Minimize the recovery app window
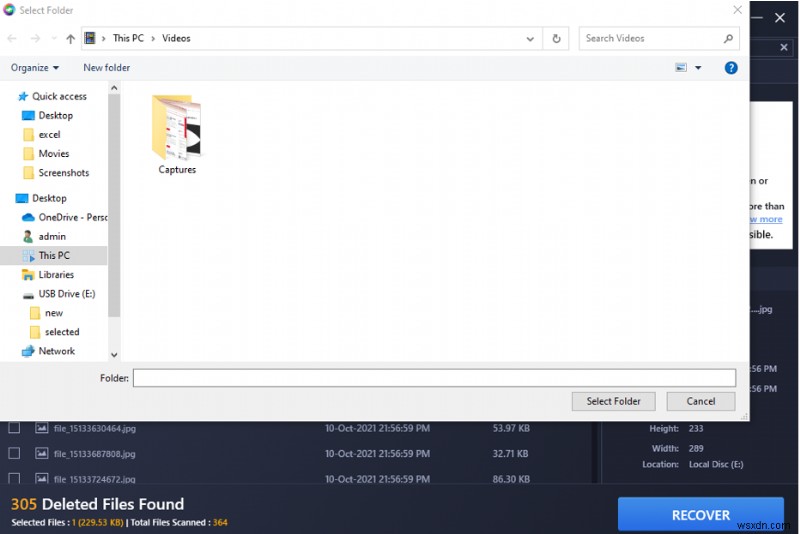This screenshot has height=534, width=800. pos(758,18)
